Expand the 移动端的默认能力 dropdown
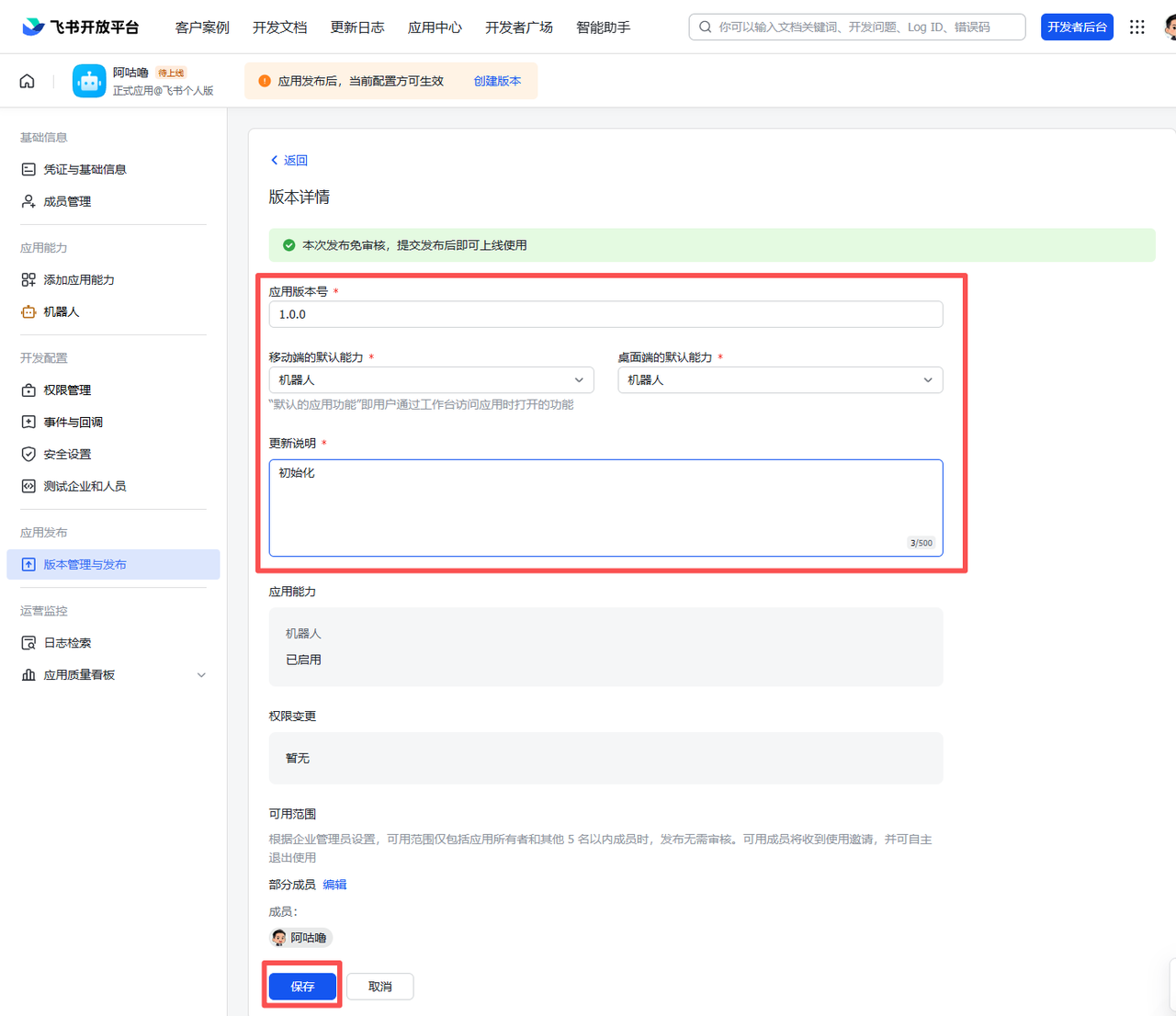1176x1016 pixels. click(x=431, y=380)
